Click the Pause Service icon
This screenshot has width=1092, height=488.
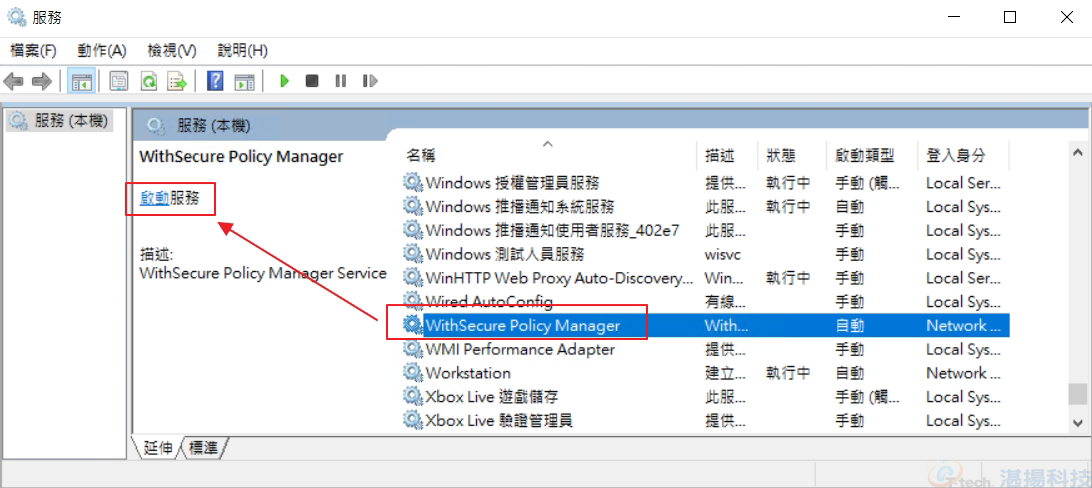click(x=341, y=81)
